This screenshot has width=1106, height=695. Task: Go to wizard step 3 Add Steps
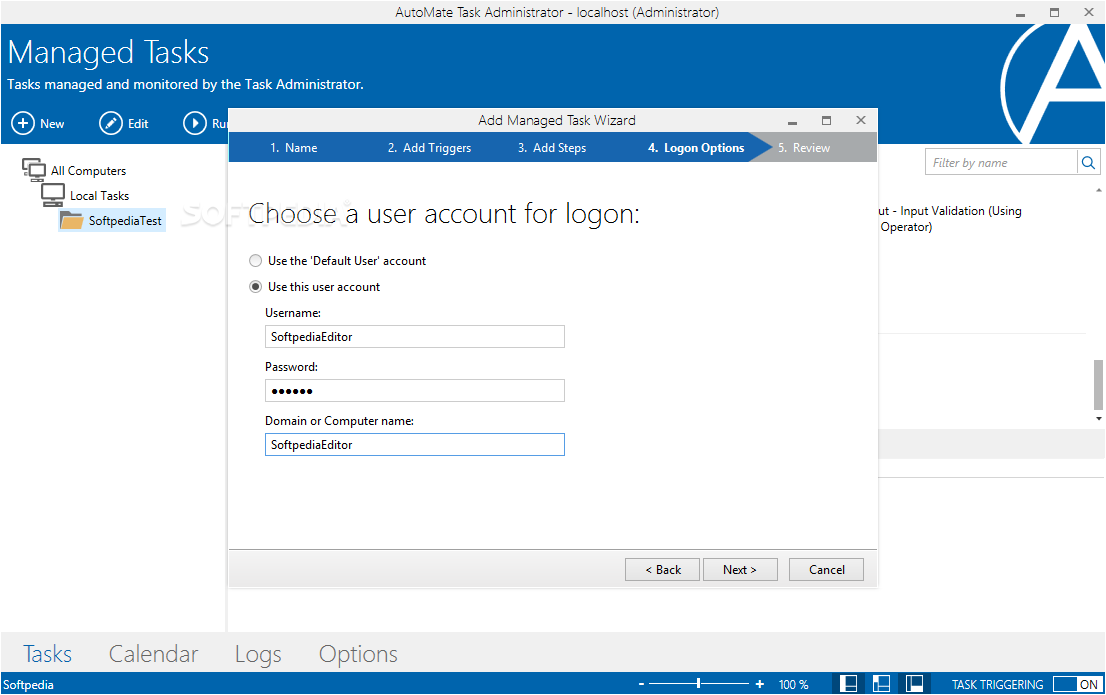[x=552, y=148]
